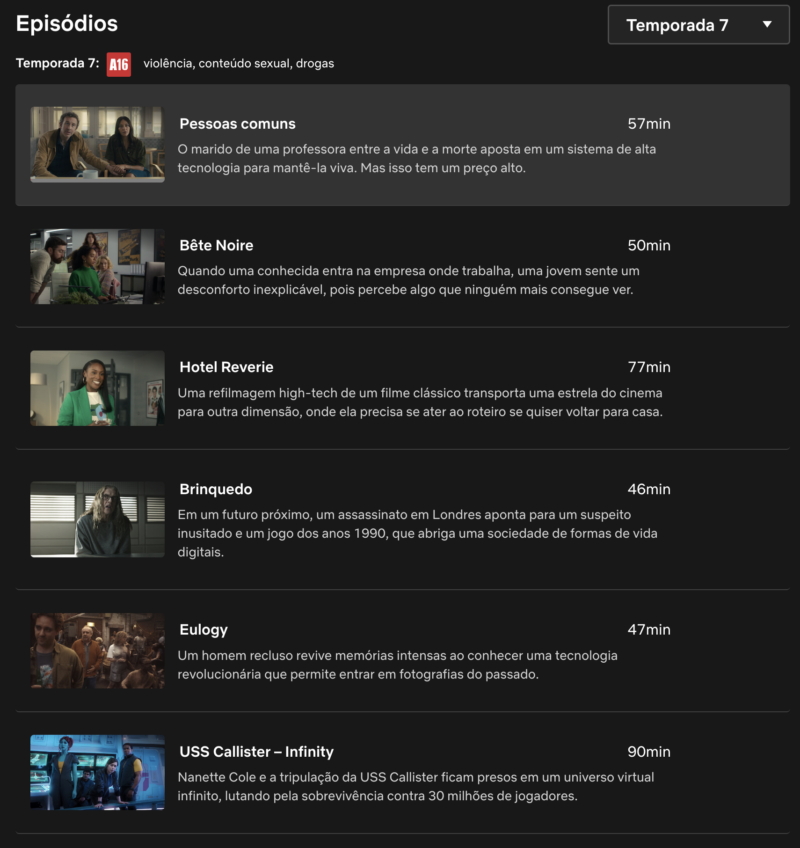Open the Eulogy episode title

click(203, 630)
